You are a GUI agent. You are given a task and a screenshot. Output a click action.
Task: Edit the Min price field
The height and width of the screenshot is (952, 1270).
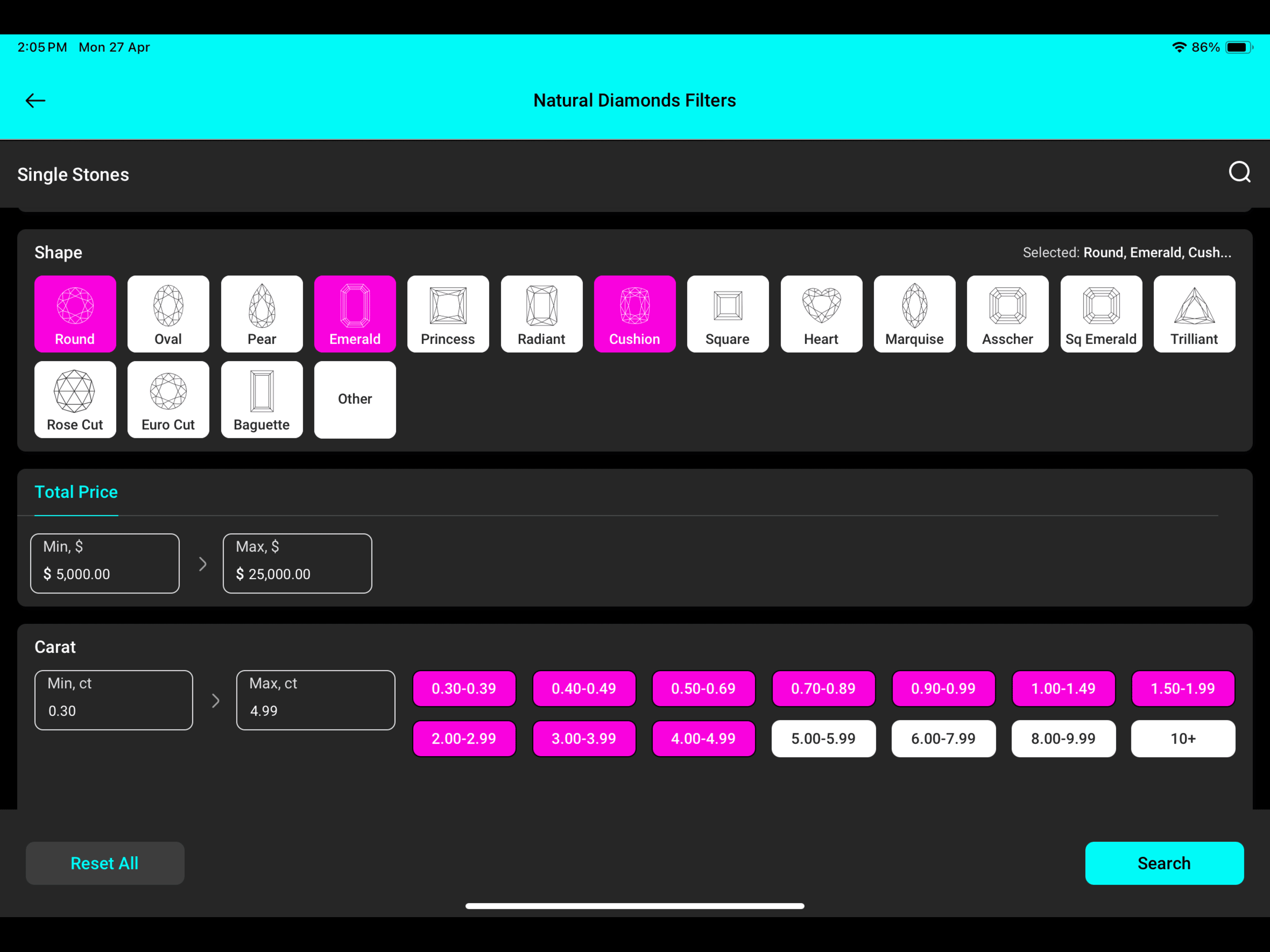(x=105, y=563)
